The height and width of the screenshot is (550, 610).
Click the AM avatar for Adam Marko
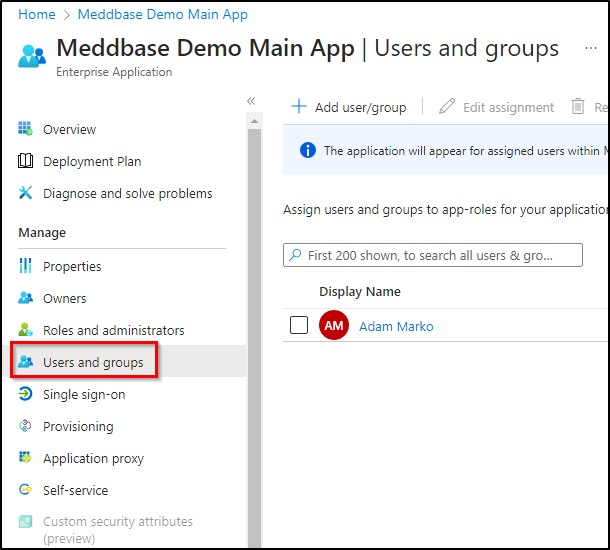pos(333,325)
